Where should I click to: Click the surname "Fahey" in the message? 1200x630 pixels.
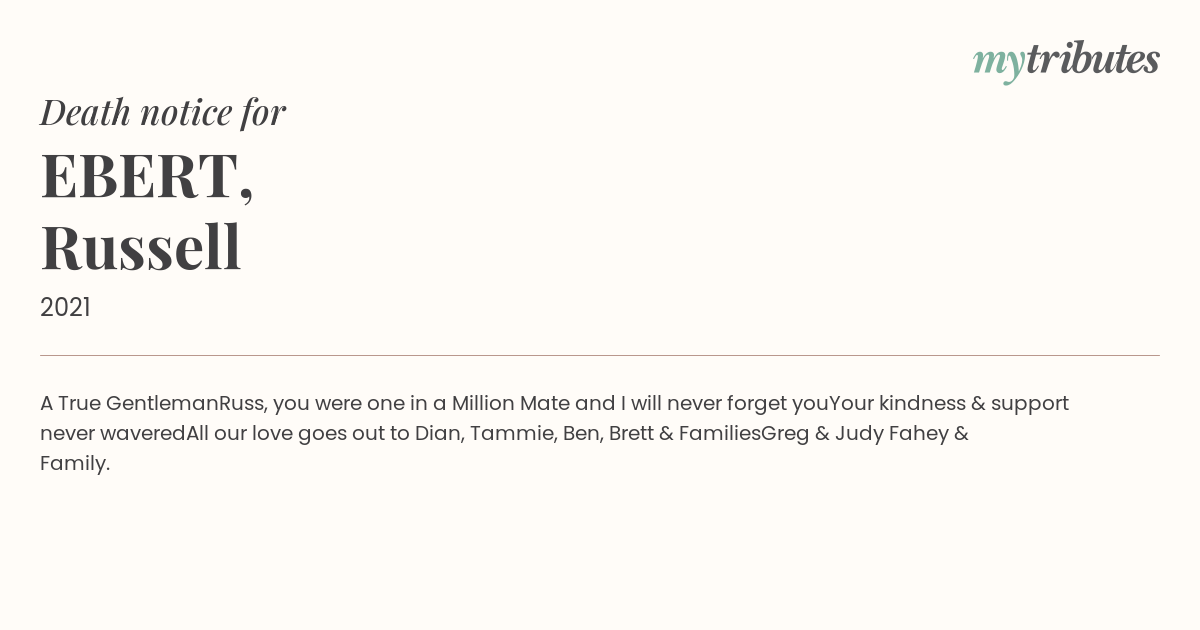click(914, 434)
